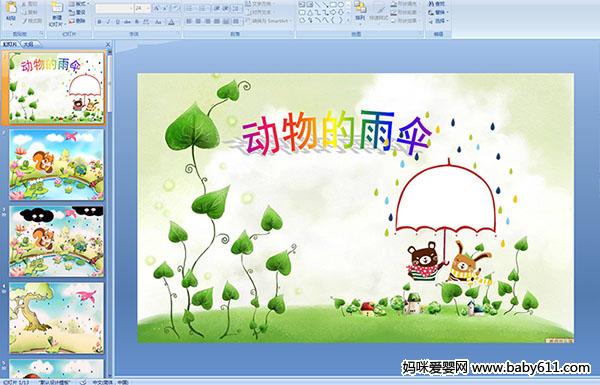The height and width of the screenshot is (385, 600).
Task: Toggle Italic formatting button
Action: pos(108,22)
